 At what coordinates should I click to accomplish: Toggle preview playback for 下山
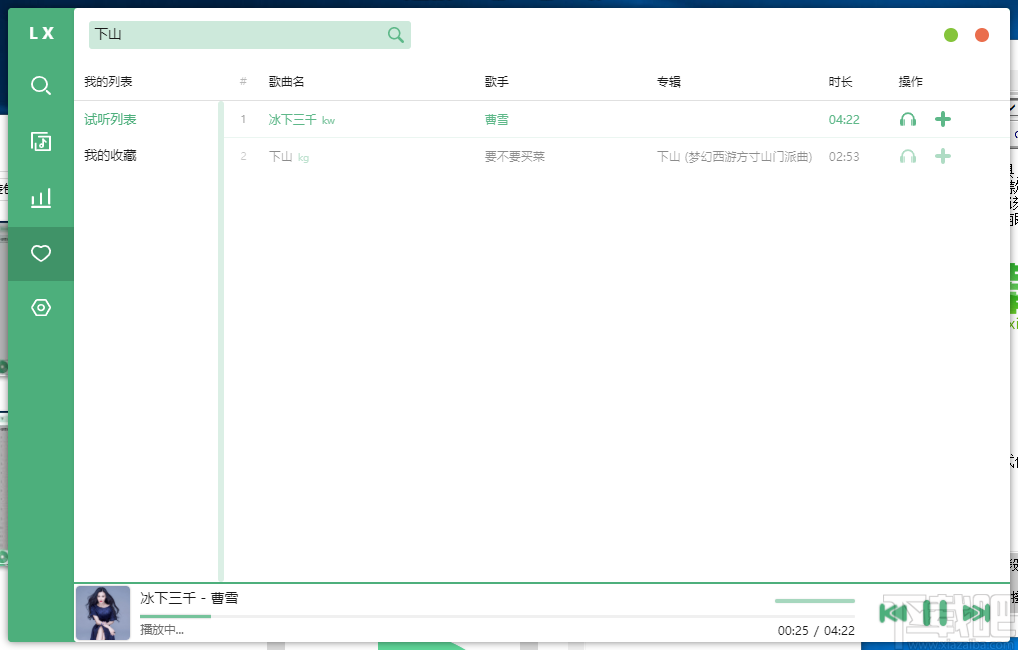pos(908,156)
